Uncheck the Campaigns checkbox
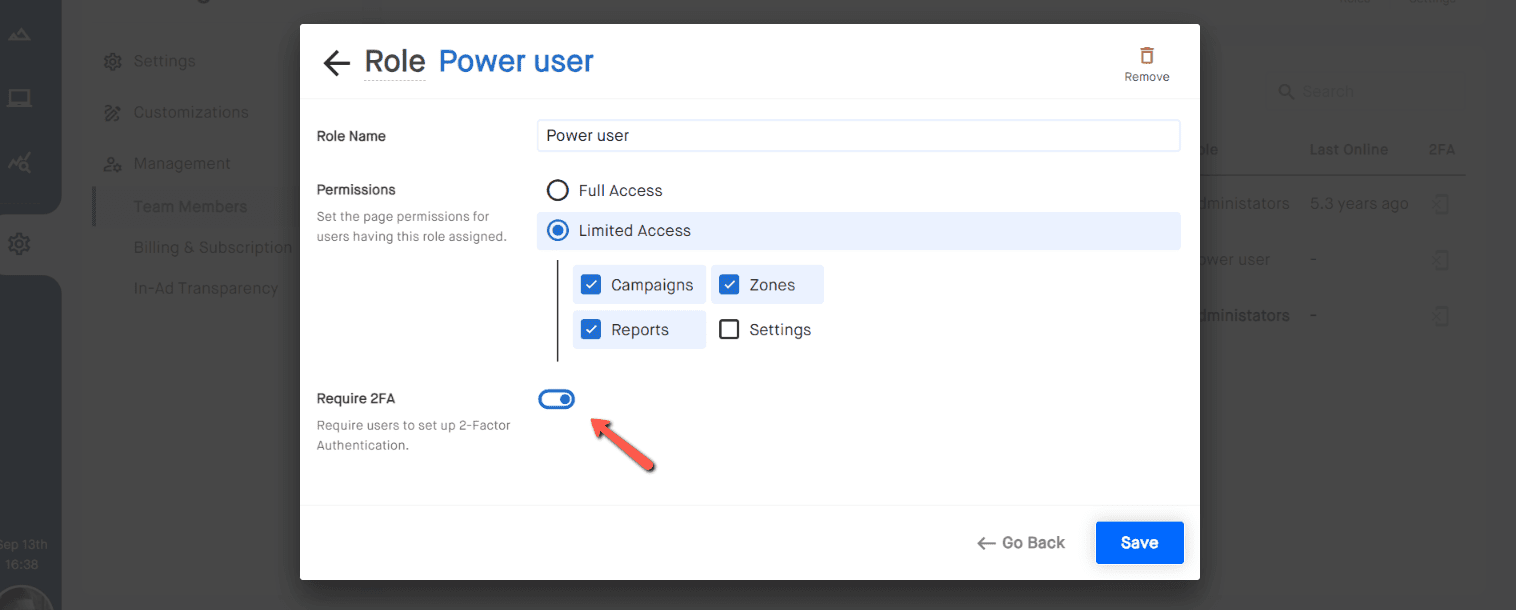The image size is (1516, 610). (591, 285)
